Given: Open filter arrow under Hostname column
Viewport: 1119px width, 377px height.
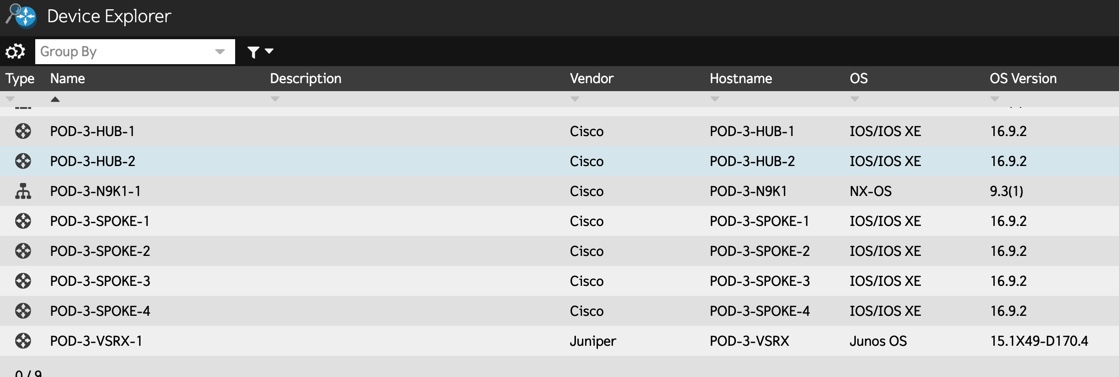Looking at the screenshot, I should 714,99.
